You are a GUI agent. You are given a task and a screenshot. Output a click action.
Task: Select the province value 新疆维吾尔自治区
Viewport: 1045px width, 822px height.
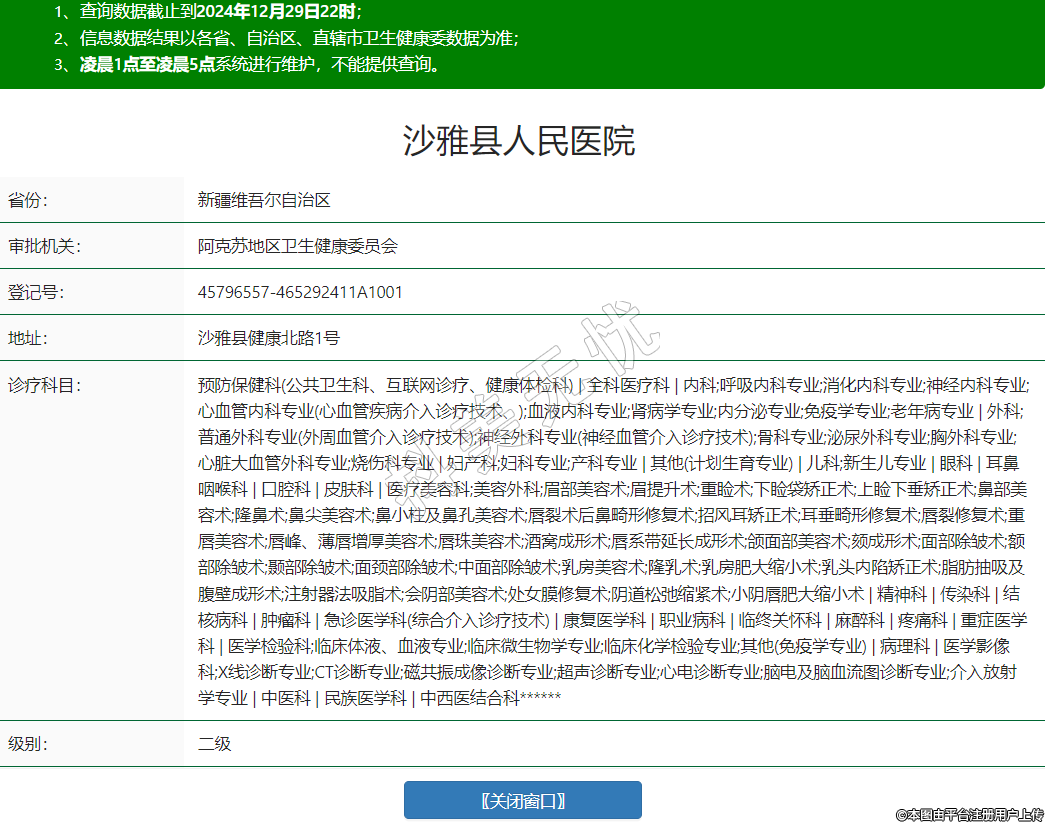[x=264, y=200]
